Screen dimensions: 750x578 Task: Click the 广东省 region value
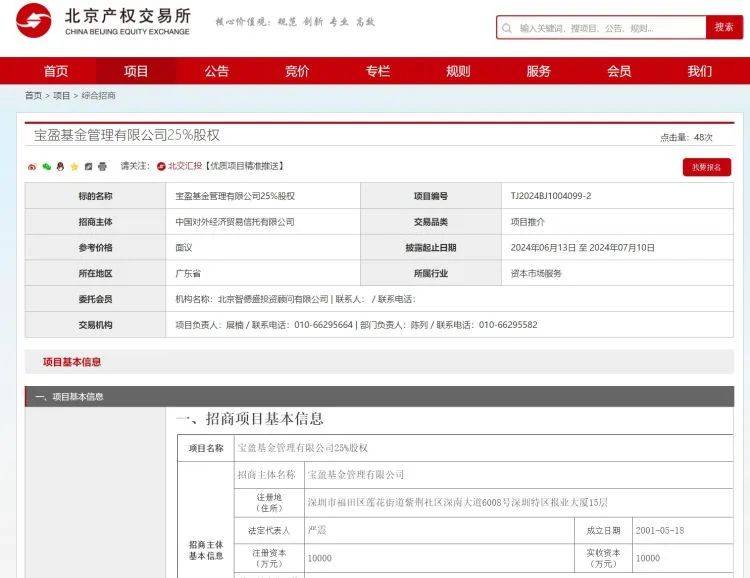[188, 273]
